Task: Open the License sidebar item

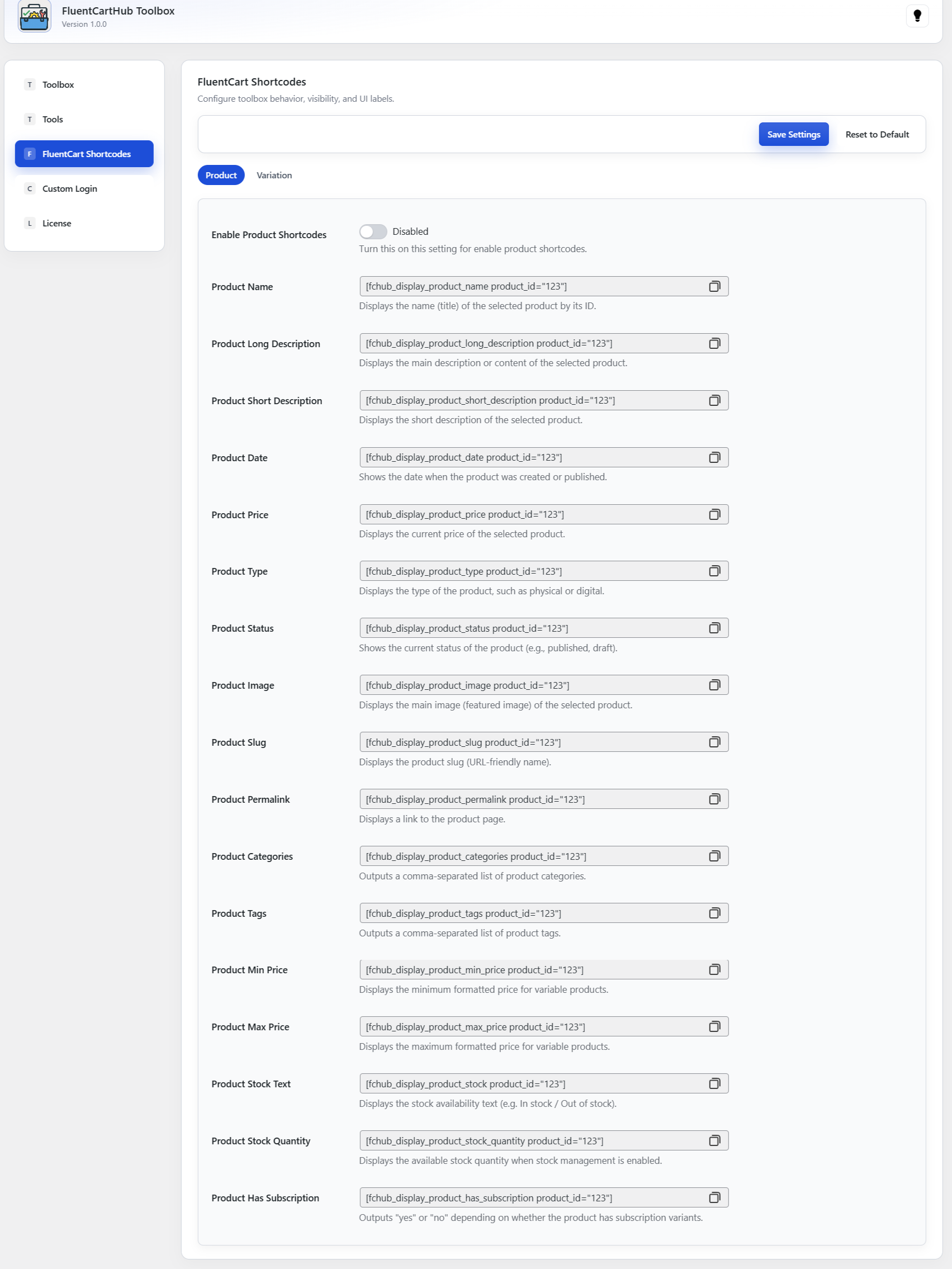Action: click(x=57, y=223)
